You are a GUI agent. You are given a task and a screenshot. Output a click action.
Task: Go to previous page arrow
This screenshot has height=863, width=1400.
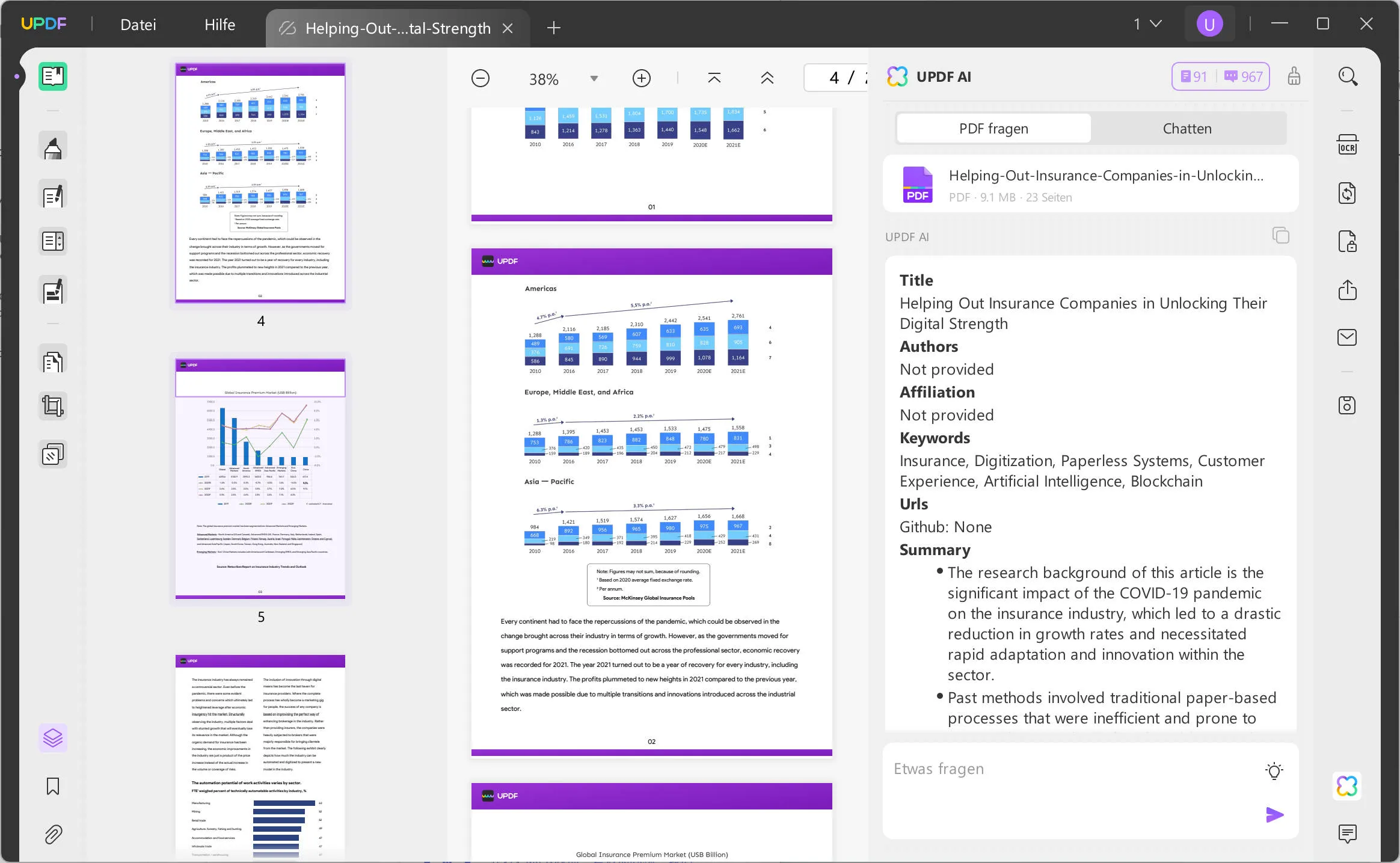[x=767, y=78]
